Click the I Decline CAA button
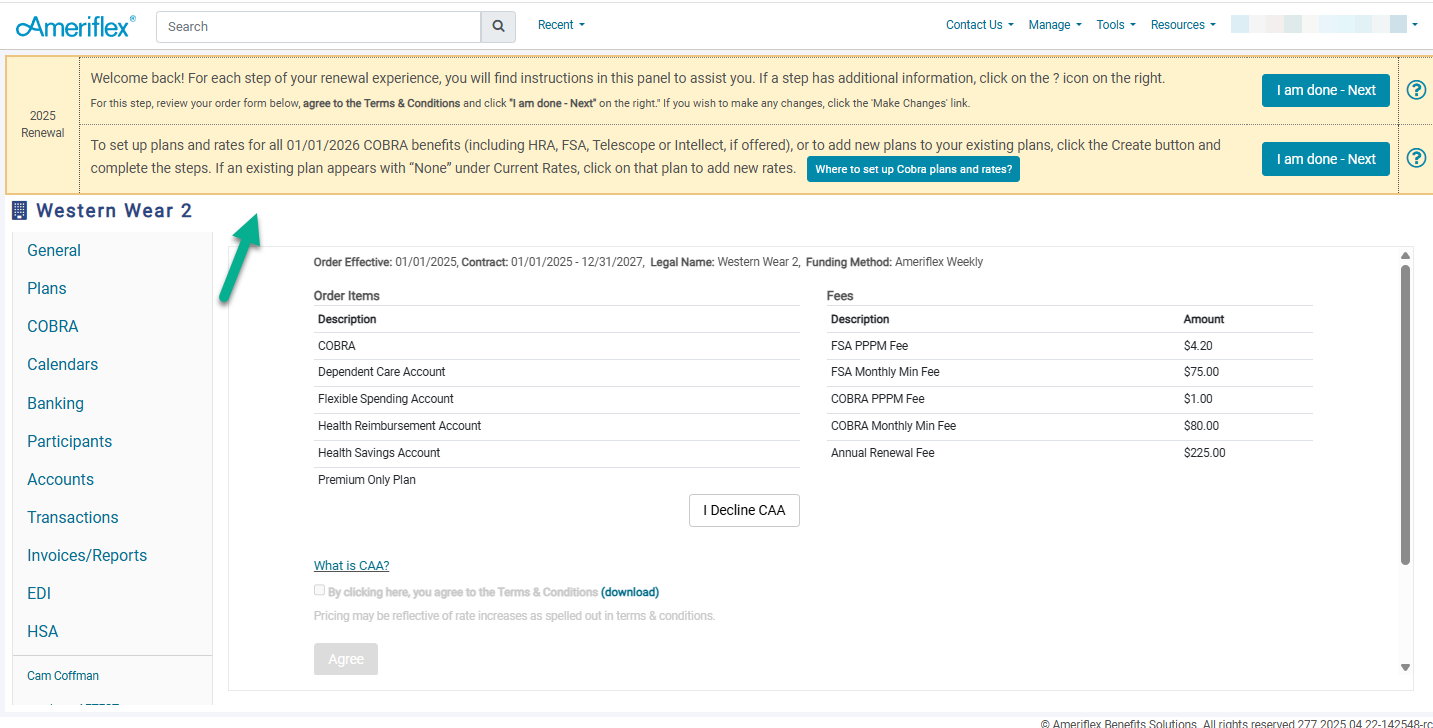The width and height of the screenshot is (1433, 728). 744,510
